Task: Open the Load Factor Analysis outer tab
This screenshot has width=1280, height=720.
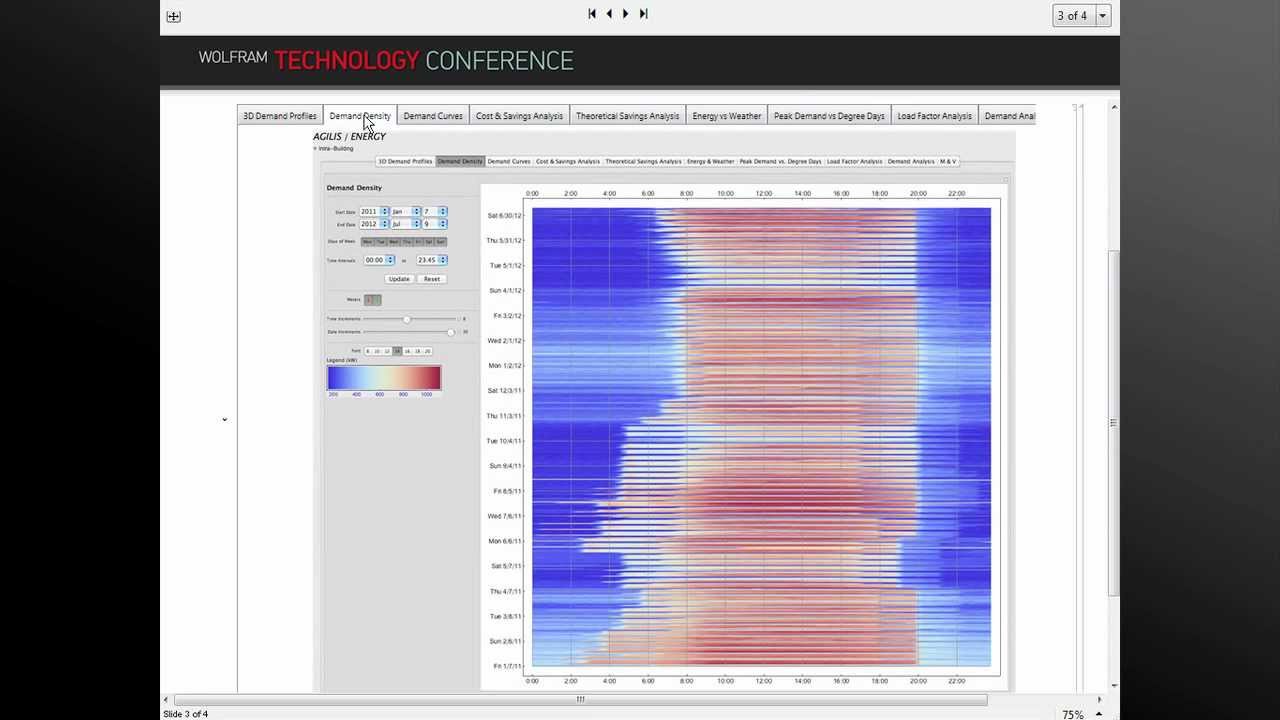Action: (934, 116)
